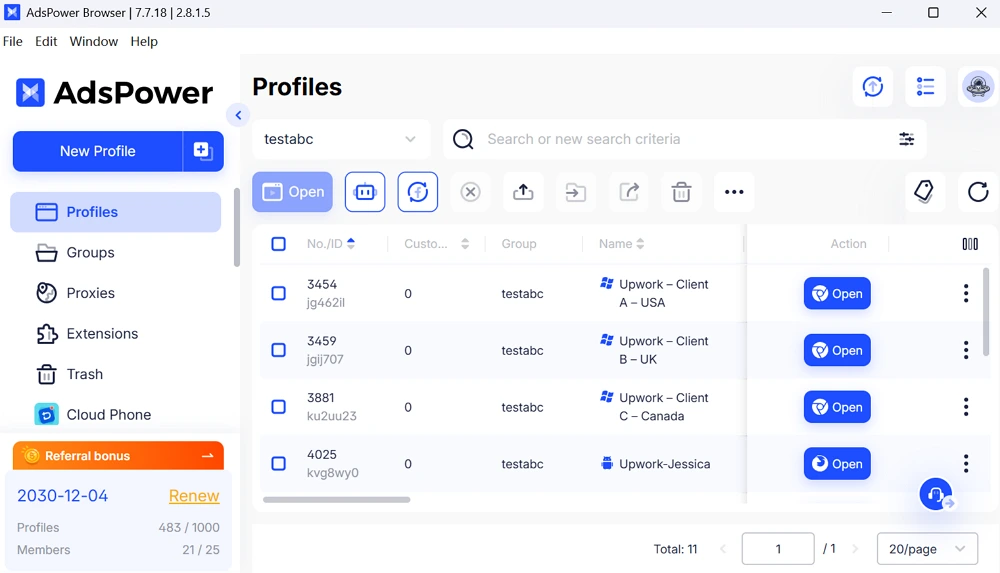Open more options for profile 3454
Screen dimensions: 1000x573
[x=966, y=294]
